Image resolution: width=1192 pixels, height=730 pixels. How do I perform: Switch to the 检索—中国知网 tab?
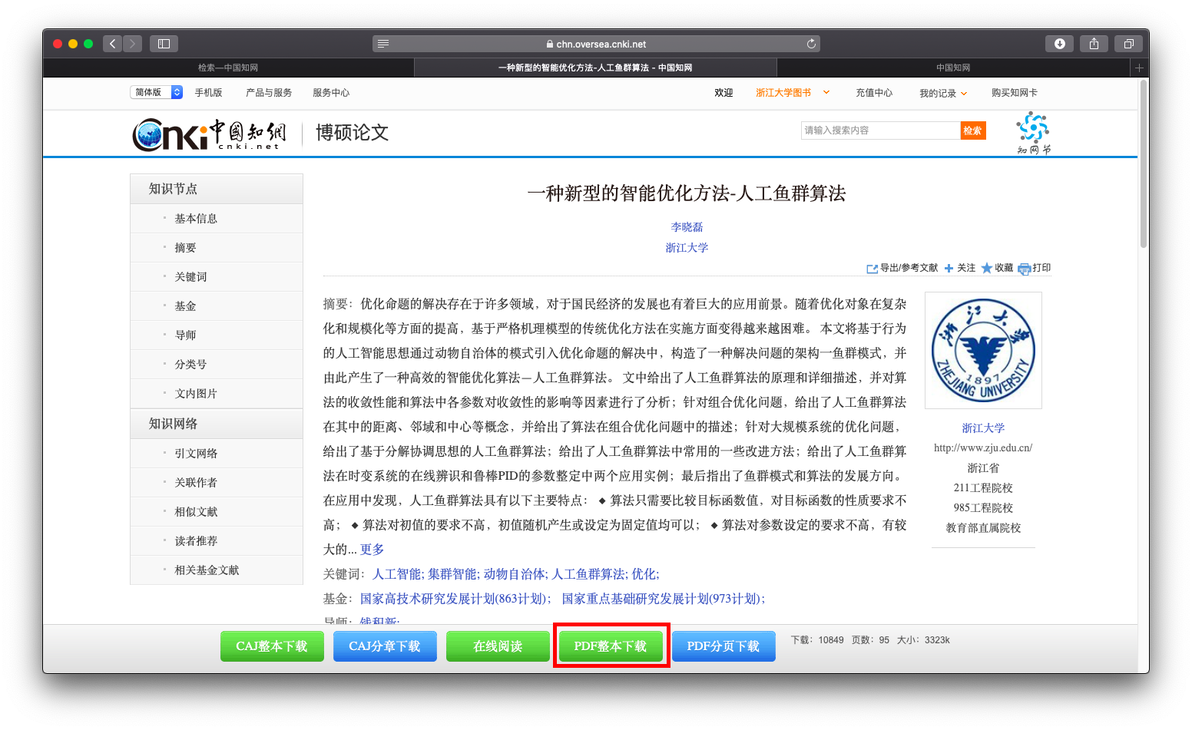pyautogui.click(x=228, y=68)
